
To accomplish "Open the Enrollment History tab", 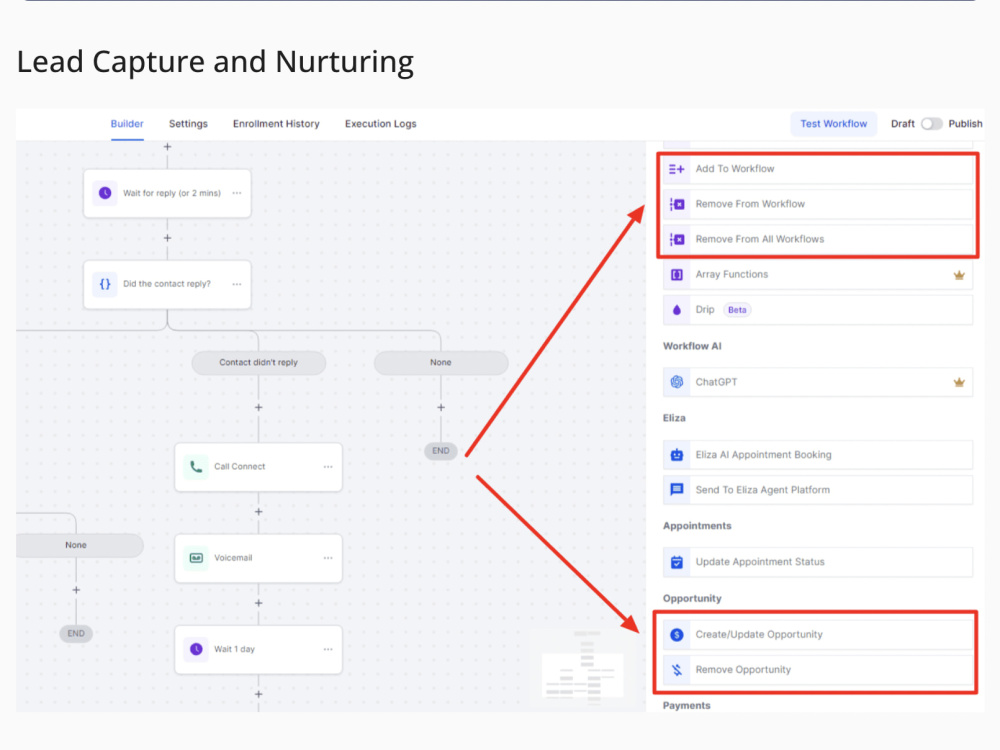I will point(276,124).
